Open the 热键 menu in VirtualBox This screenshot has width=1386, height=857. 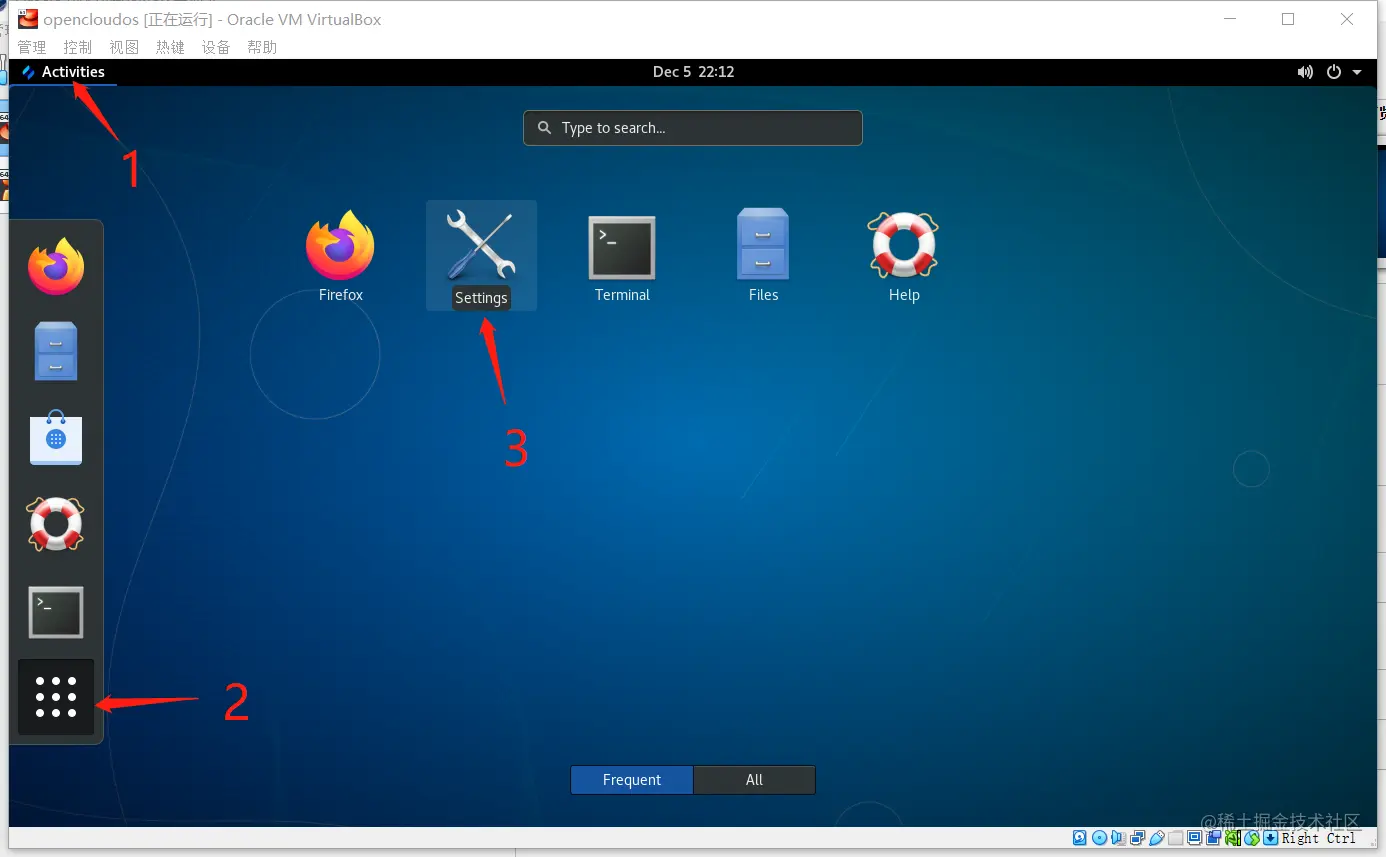[170, 47]
